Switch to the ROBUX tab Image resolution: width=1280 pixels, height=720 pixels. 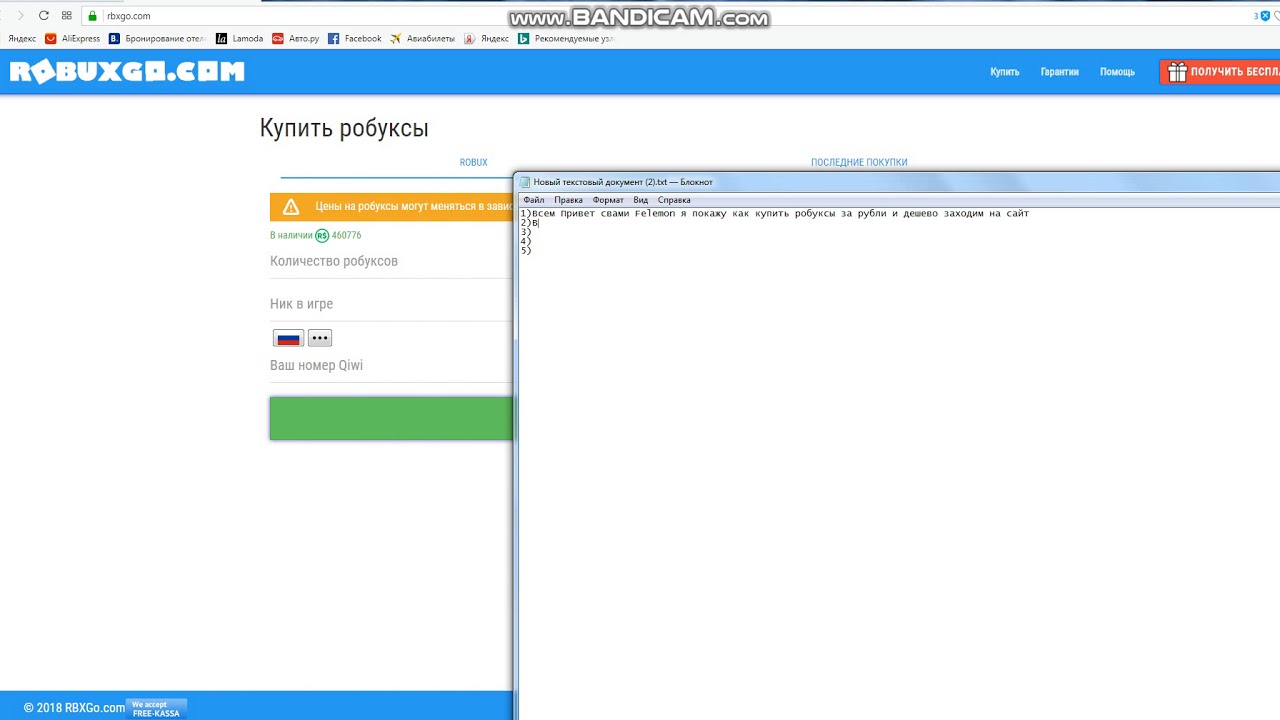tap(473, 162)
